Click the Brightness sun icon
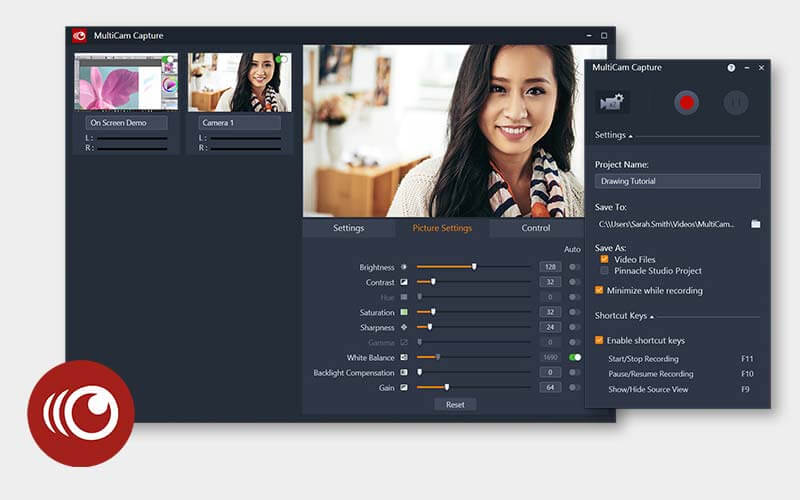This screenshot has height=500, width=800. 404,267
